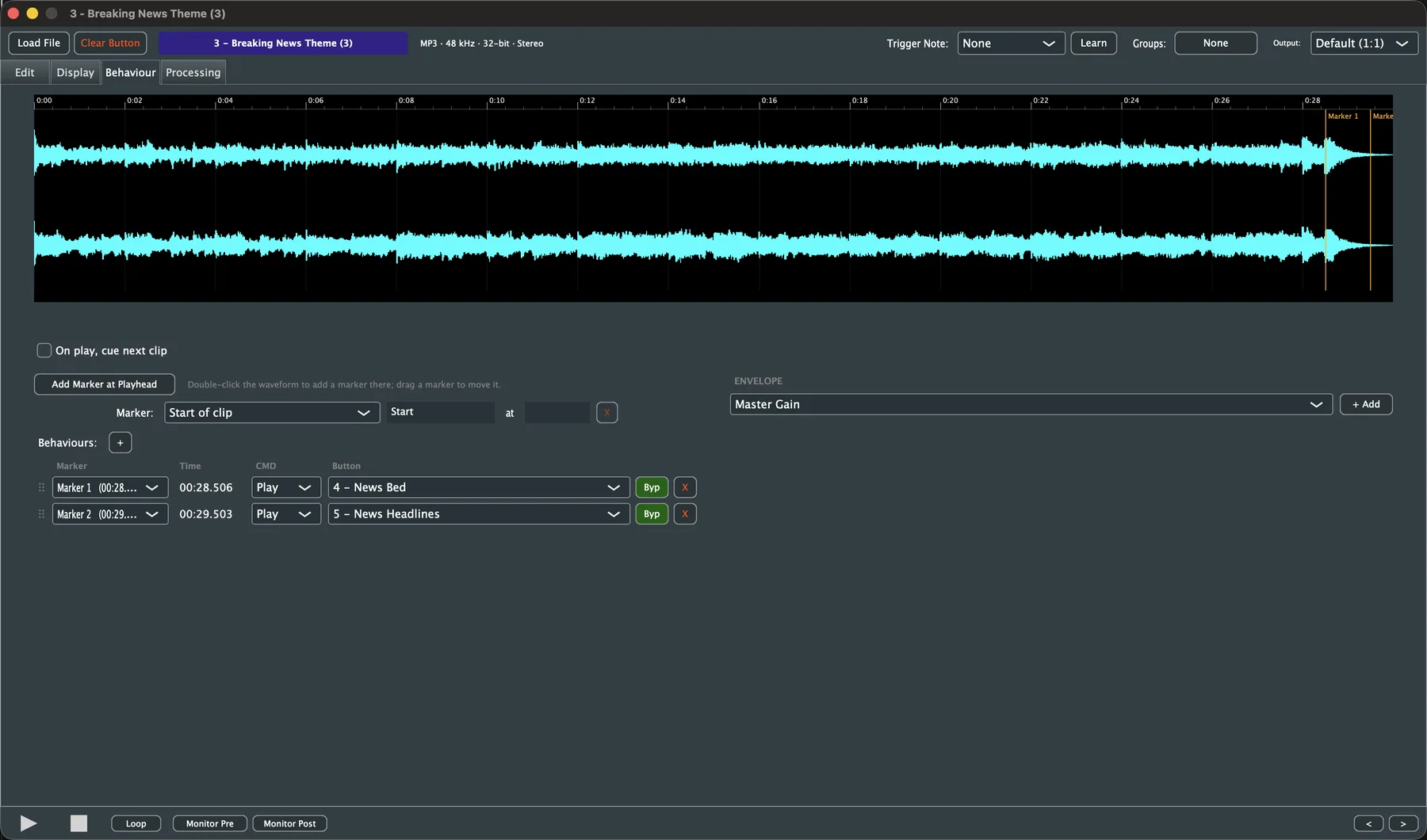Open the '4 – News Bed' button dropdown
1427x840 pixels.
click(x=479, y=487)
